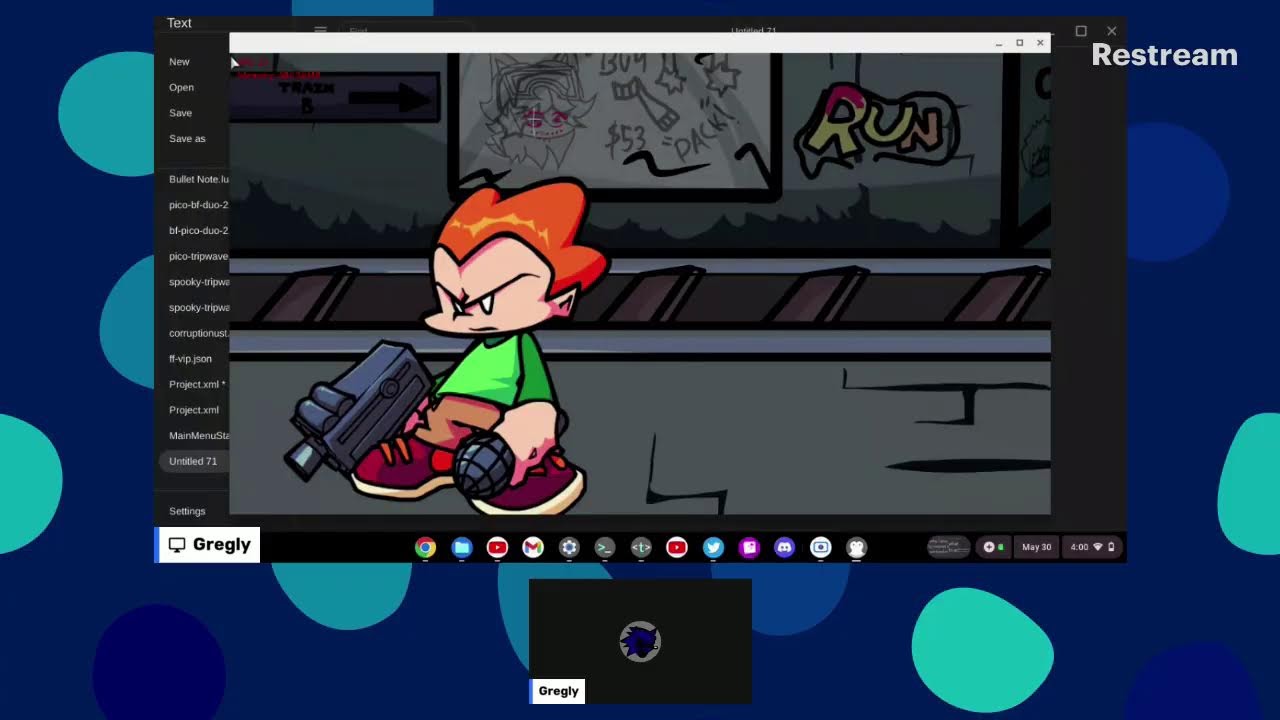Click the Gregly avatar thumbnail

tap(640, 642)
